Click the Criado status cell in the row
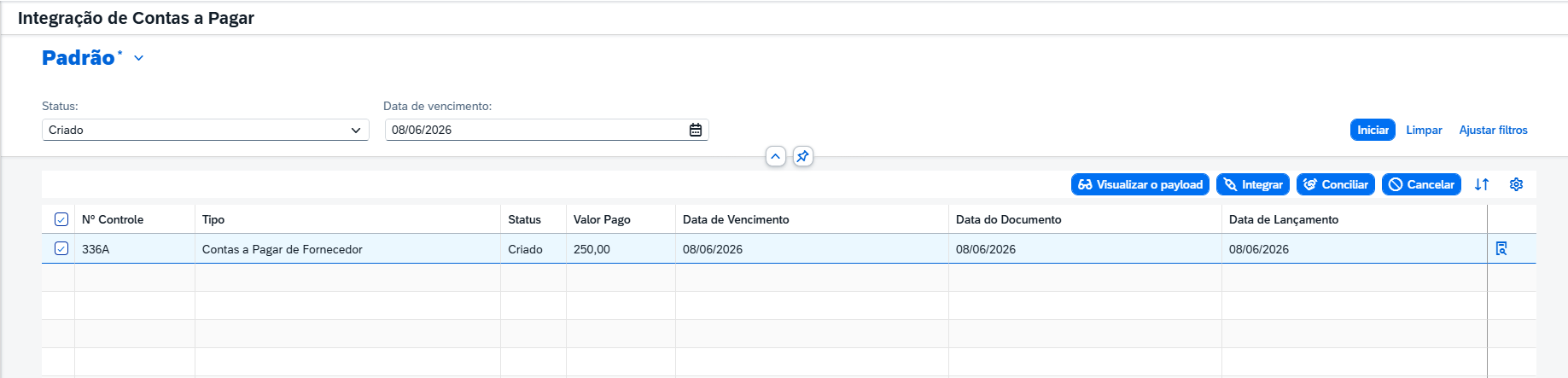 (533, 249)
